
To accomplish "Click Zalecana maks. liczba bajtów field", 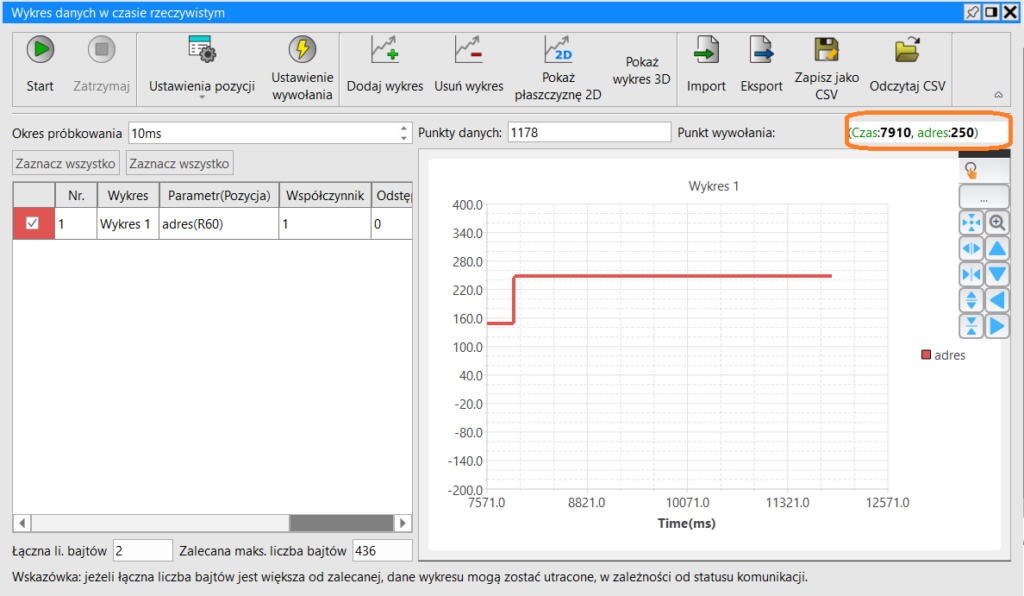I will [382, 551].
